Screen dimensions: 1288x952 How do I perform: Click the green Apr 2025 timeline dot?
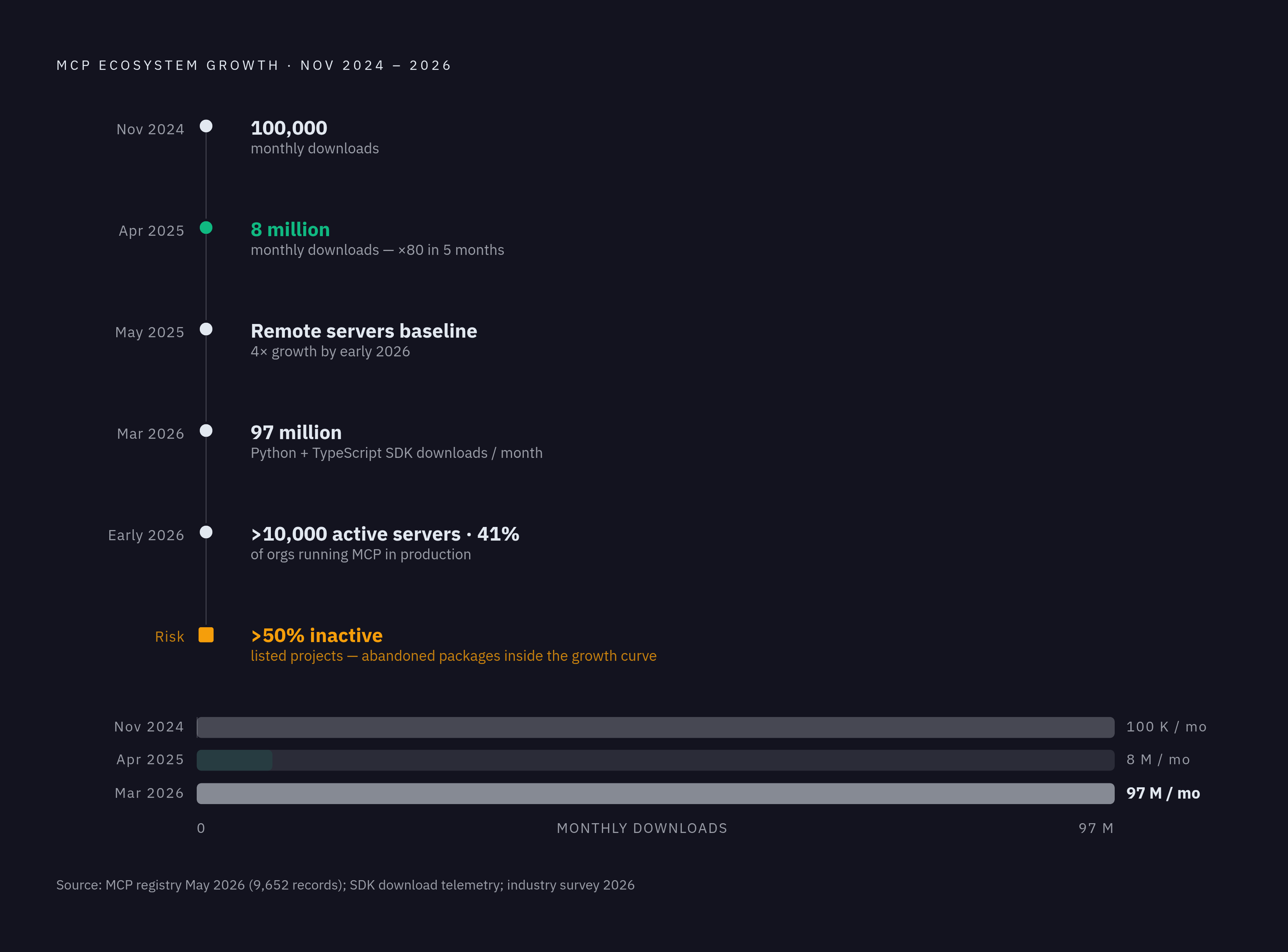pos(206,228)
